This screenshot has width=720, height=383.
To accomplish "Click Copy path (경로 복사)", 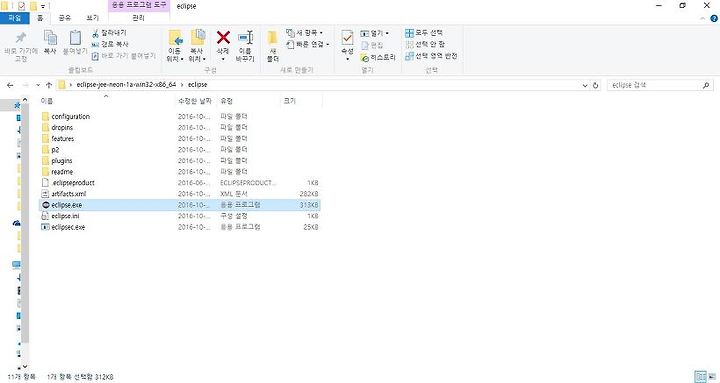I will 110,44.
